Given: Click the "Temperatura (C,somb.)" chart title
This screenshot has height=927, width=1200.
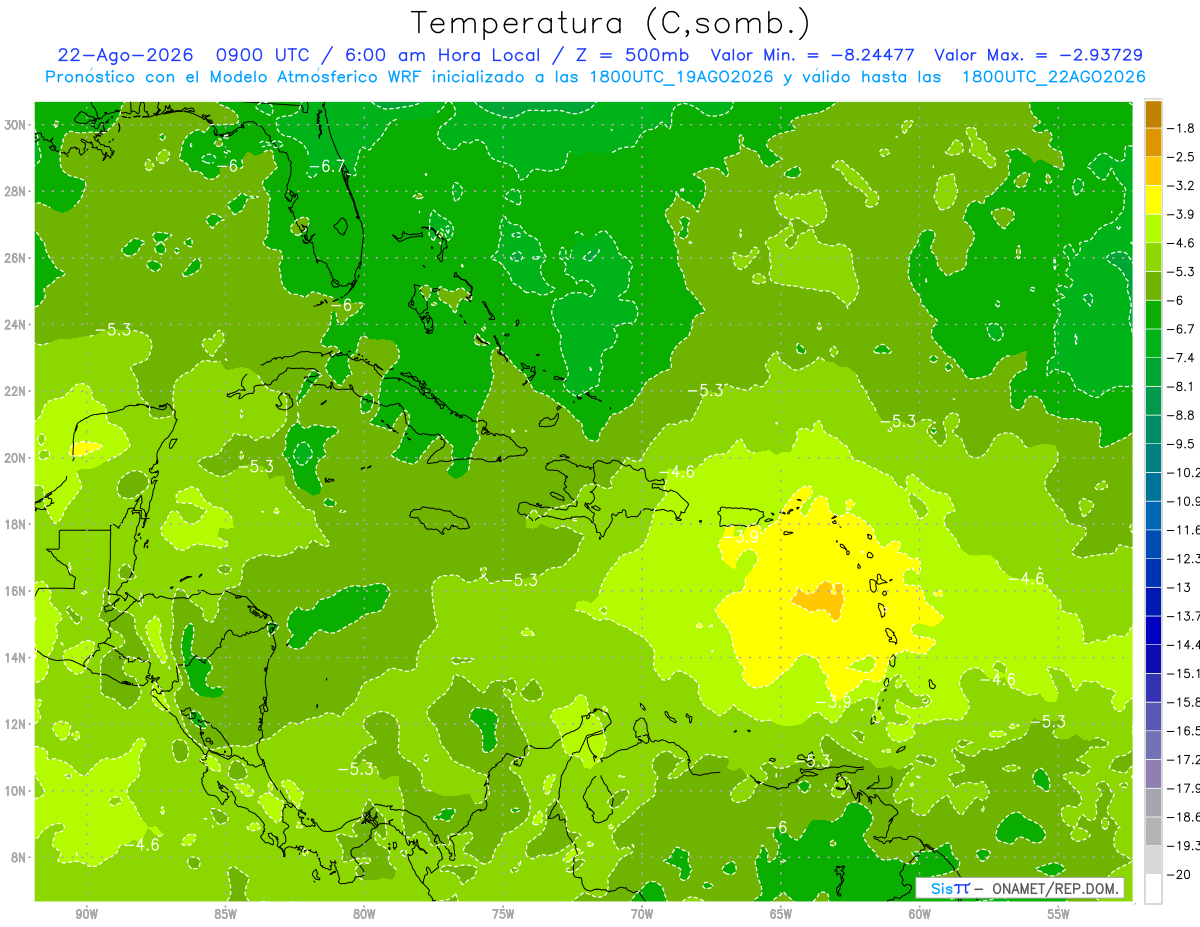Looking at the screenshot, I should [x=611, y=22].
